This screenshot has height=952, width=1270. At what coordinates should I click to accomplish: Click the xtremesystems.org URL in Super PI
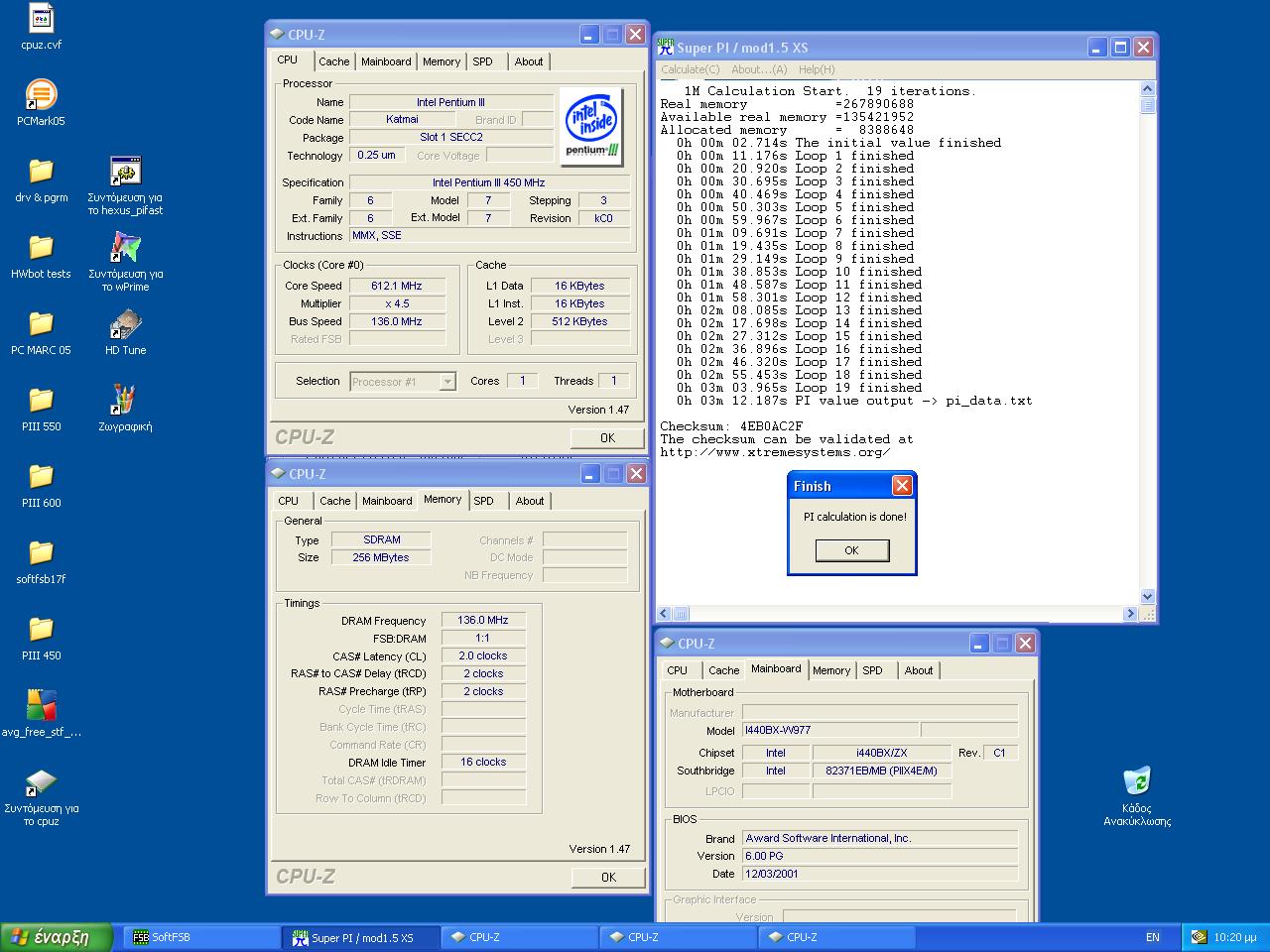(x=775, y=452)
